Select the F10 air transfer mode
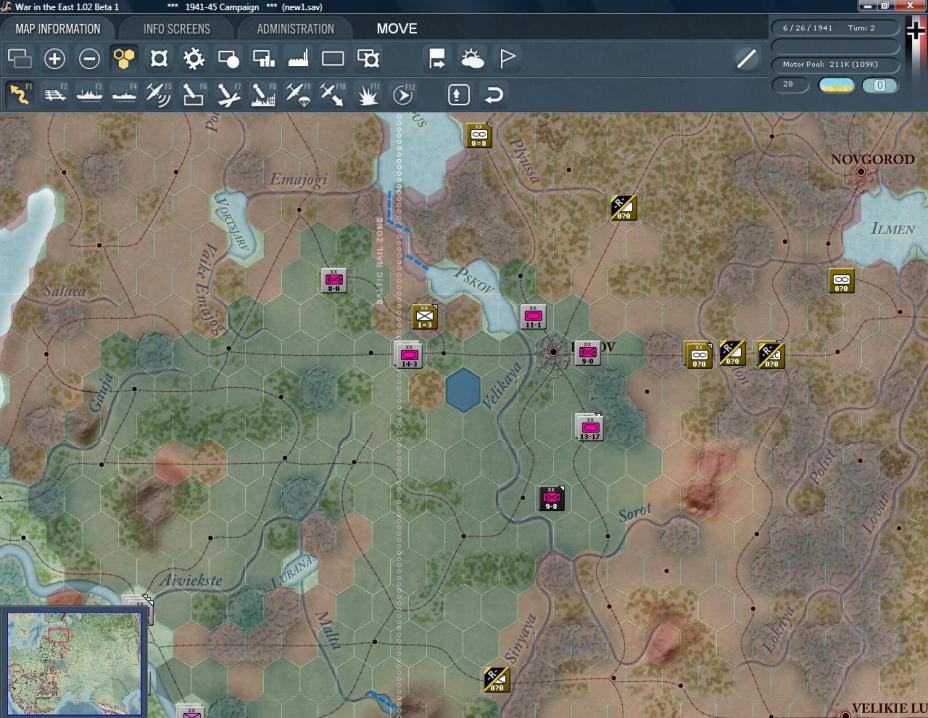Image resolution: width=928 pixels, height=718 pixels. pos(333,95)
